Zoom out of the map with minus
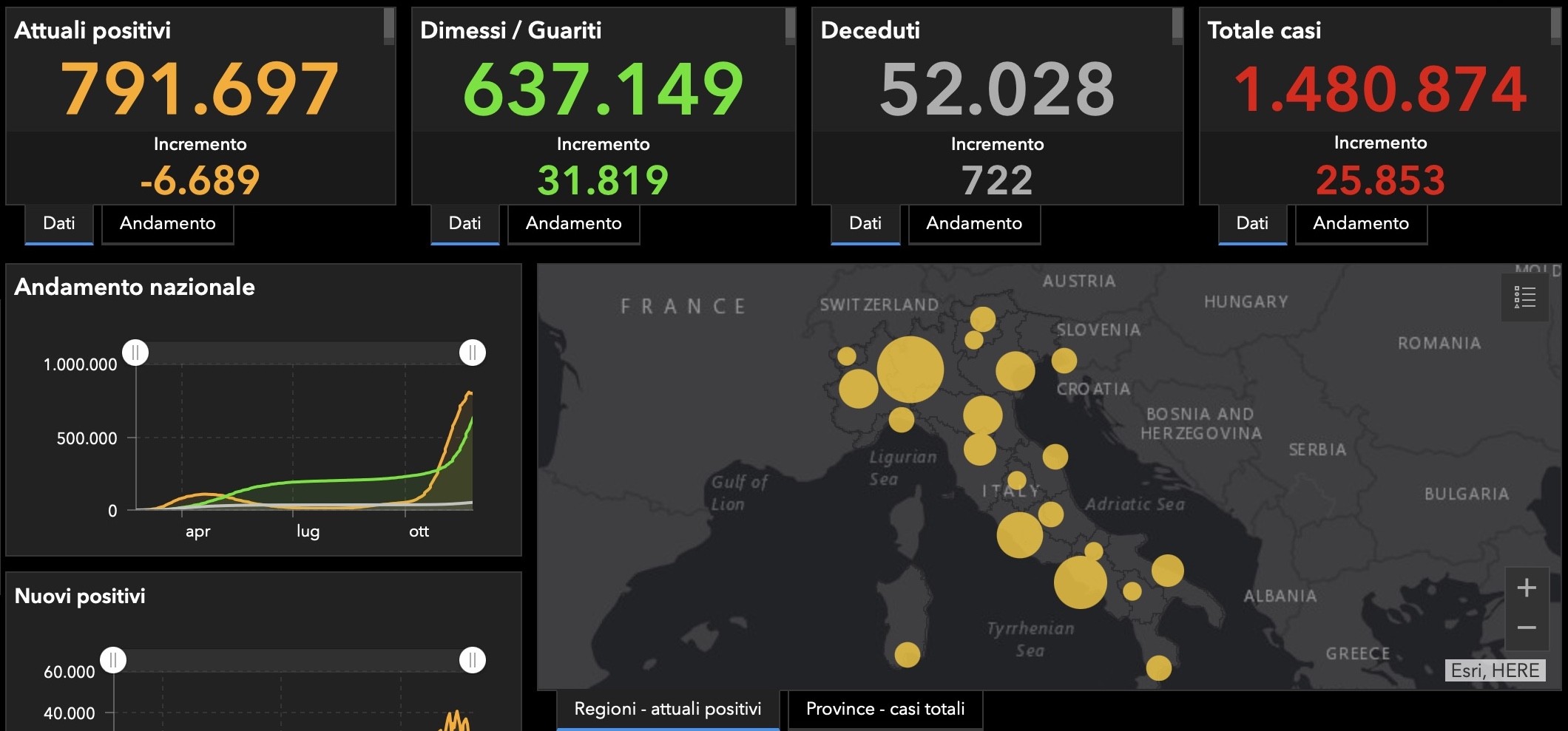Screen dimensions: 1568x731 [x=1527, y=628]
